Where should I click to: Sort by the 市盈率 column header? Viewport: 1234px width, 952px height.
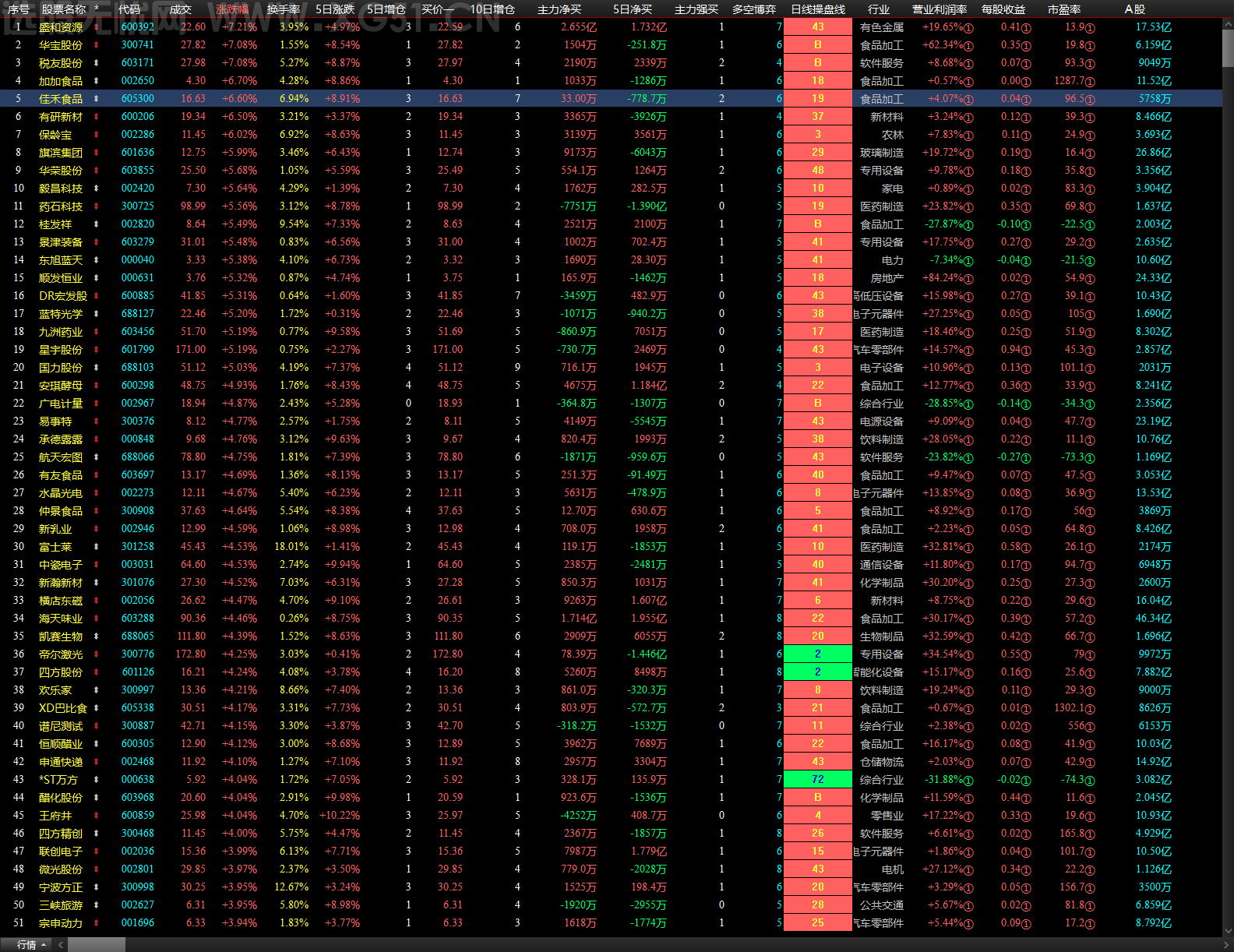click(x=1064, y=9)
